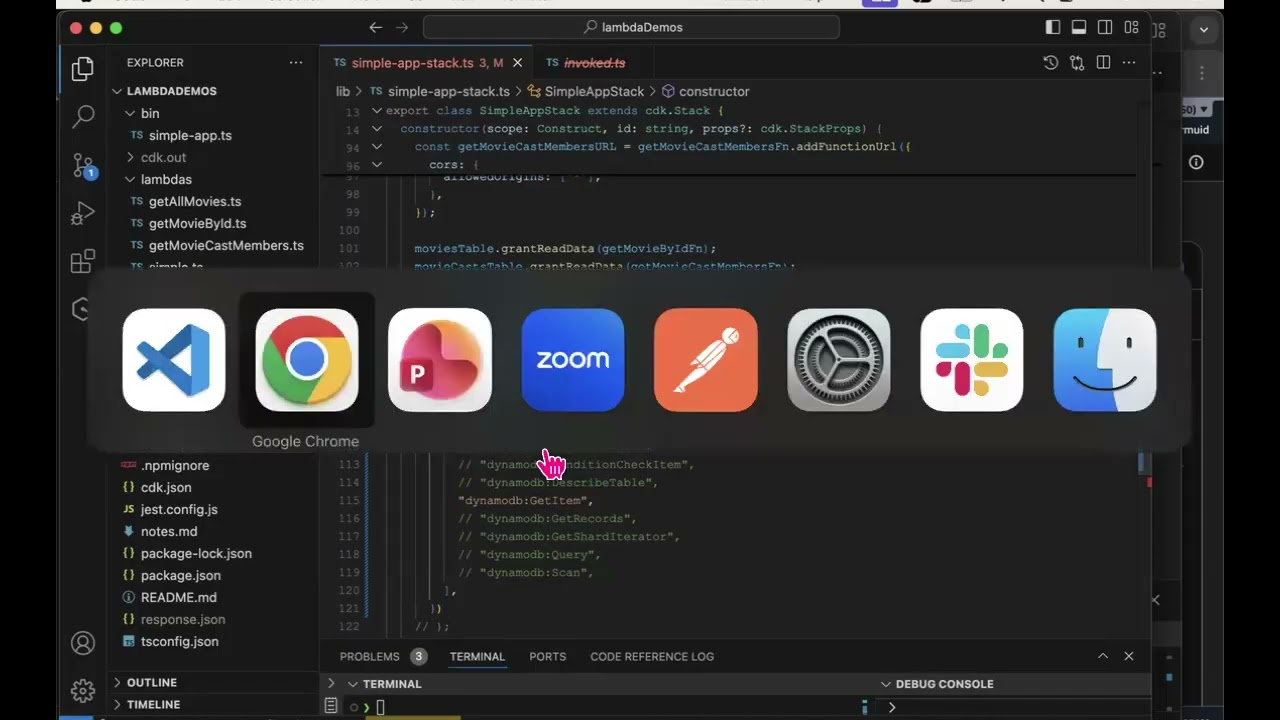Open getMovieCastMembers.ts in Explorer
The width and height of the screenshot is (1280, 720).
coord(226,245)
